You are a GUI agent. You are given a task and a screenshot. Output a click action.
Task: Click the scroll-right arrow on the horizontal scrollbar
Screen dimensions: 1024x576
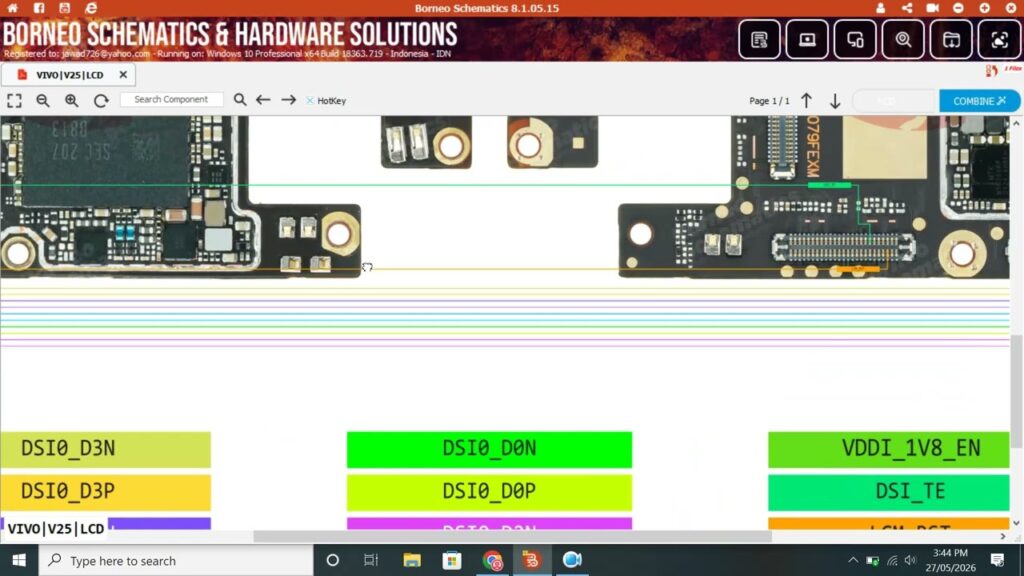click(x=1002, y=536)
